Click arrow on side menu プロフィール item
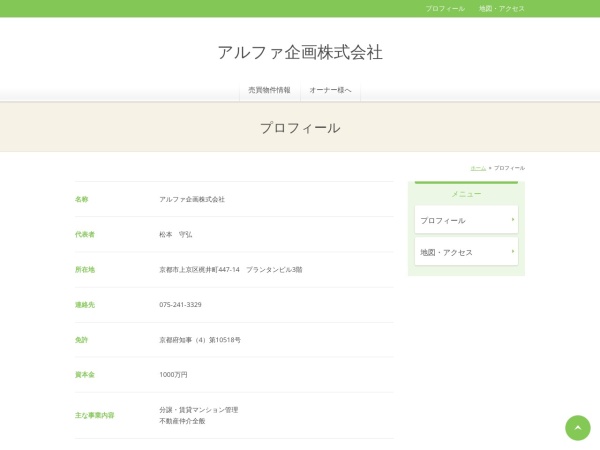600x450 pixels. point(513,220)
